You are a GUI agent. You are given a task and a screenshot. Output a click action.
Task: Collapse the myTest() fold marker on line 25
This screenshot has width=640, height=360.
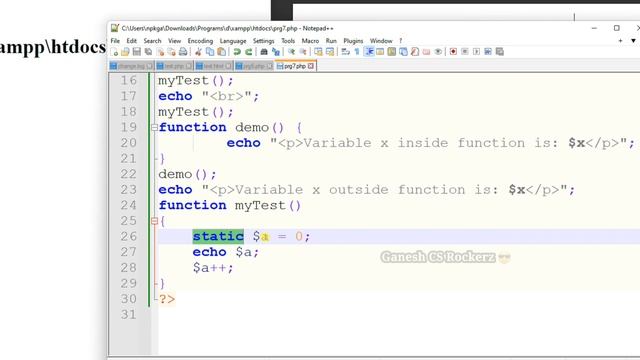(x=154, y=221)
